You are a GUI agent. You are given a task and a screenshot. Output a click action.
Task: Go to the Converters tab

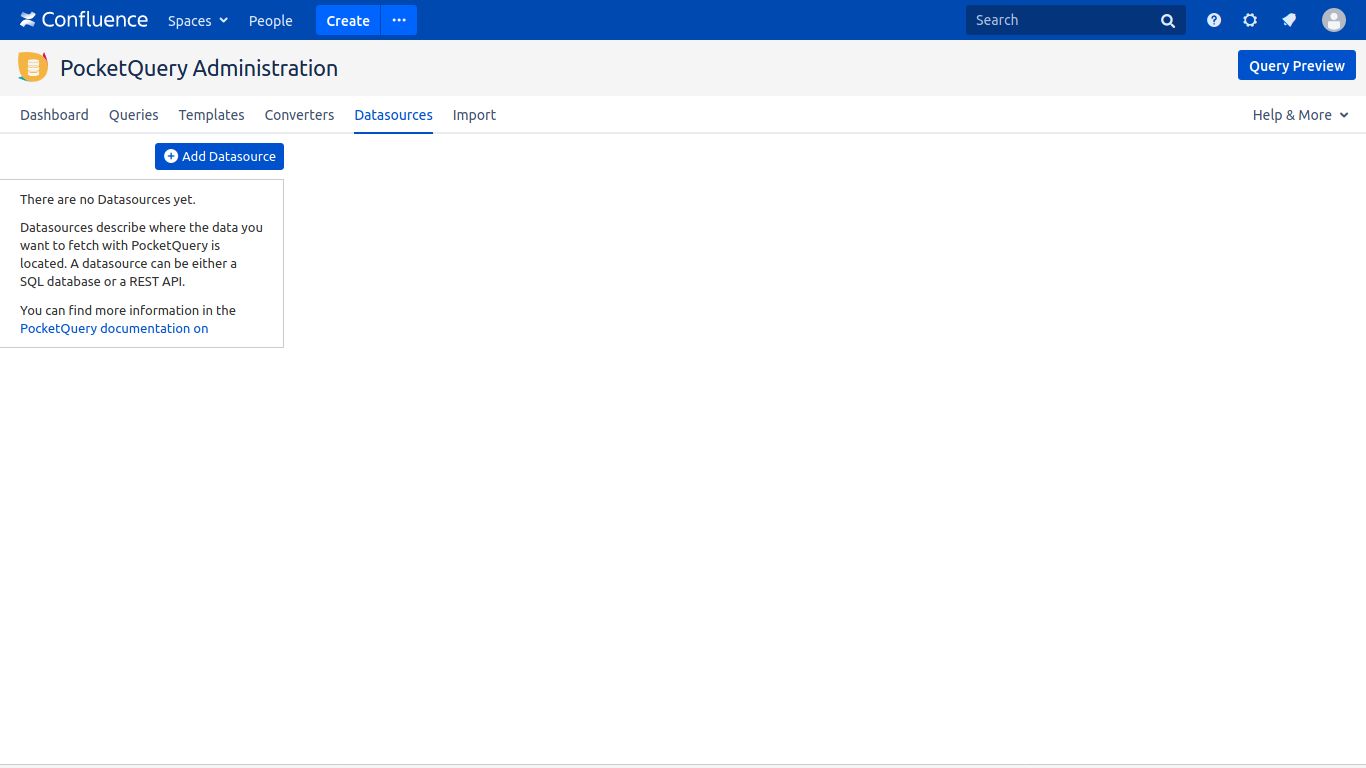click(x=299, y=115)
